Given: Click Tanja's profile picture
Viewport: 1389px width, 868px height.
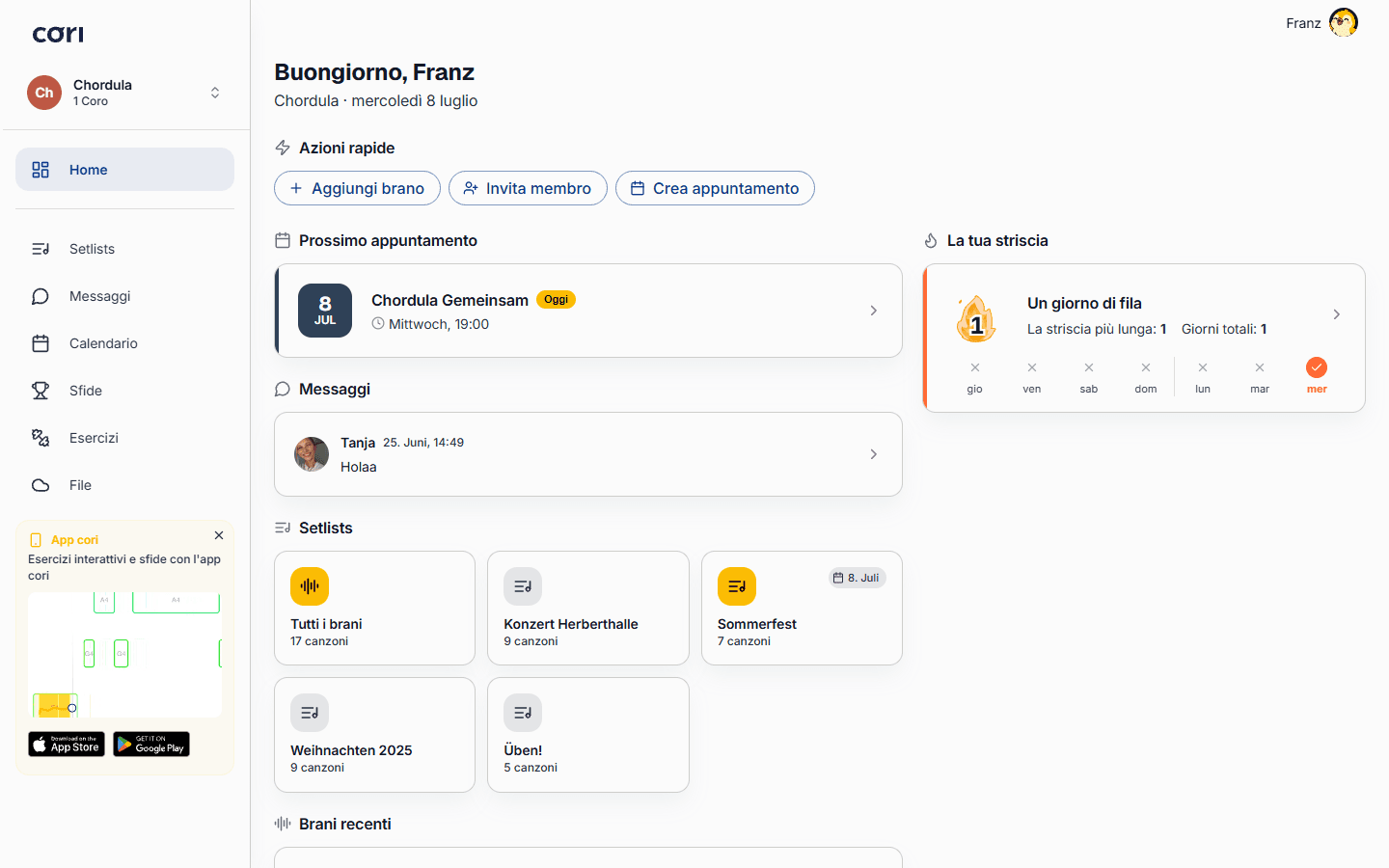Looking at the screenshot, I should tap(312, 454).
